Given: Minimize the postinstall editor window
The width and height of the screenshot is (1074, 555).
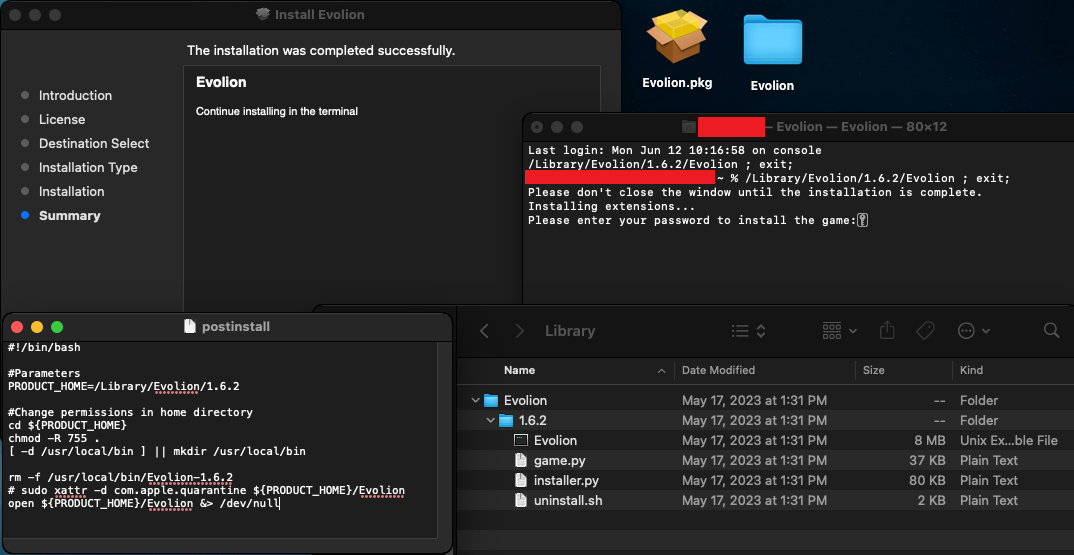Looking at the screenshot, I should pos(37,327).
